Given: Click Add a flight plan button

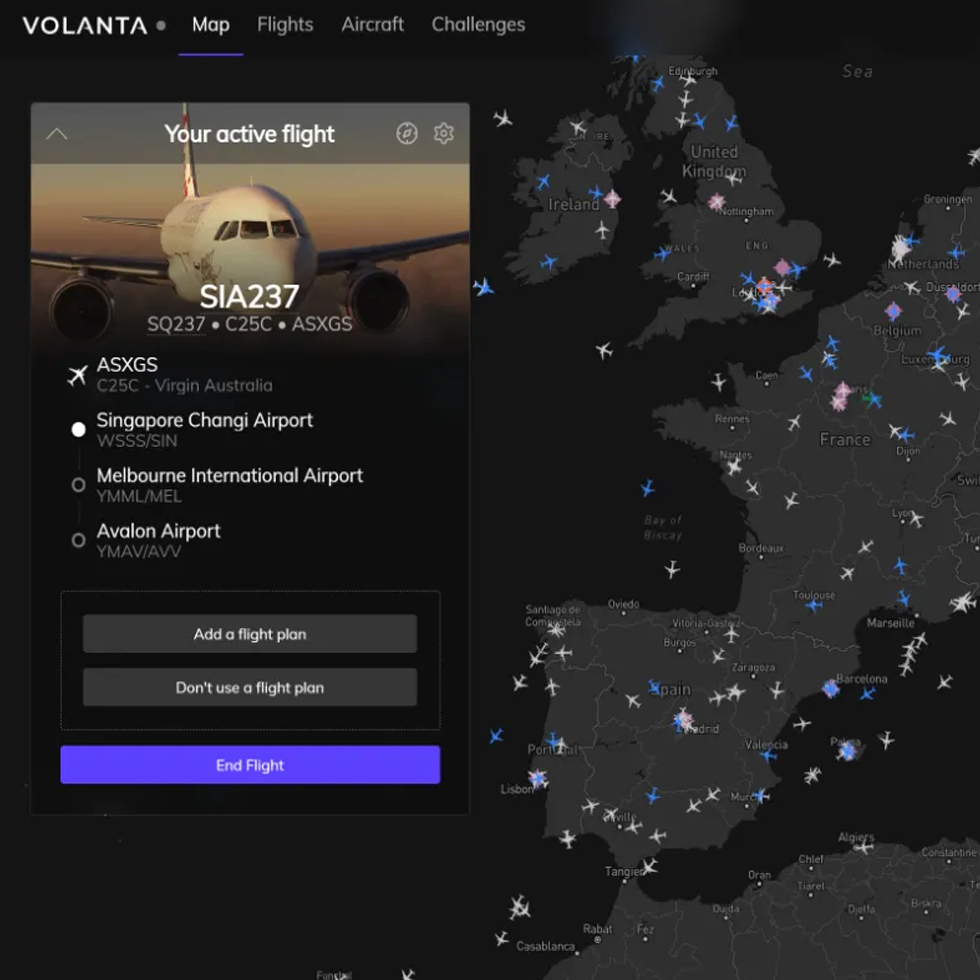Looking at the screenshot, I should (250, 634).
